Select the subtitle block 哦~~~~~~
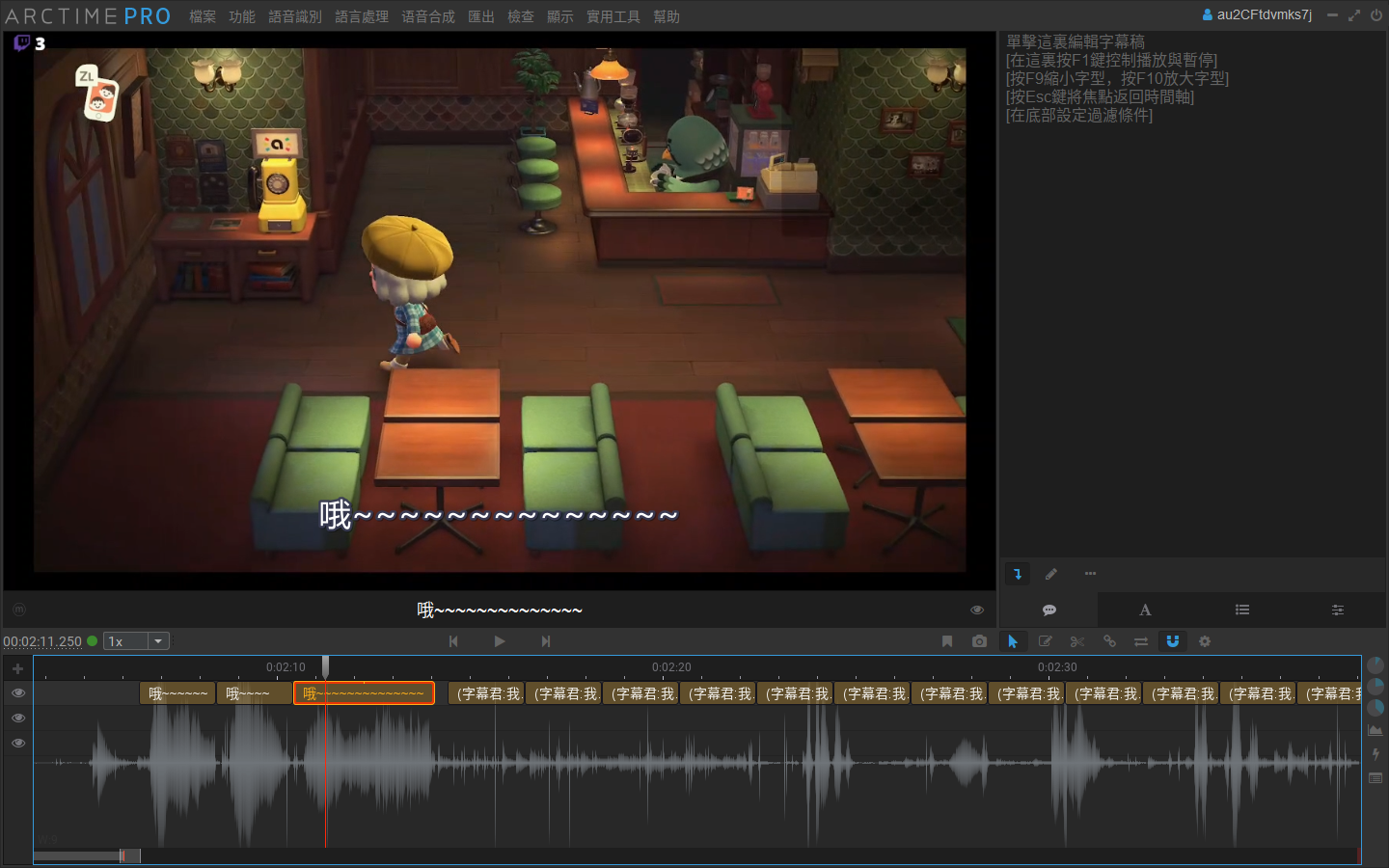The image size is (1389, 868). point(177,693)
